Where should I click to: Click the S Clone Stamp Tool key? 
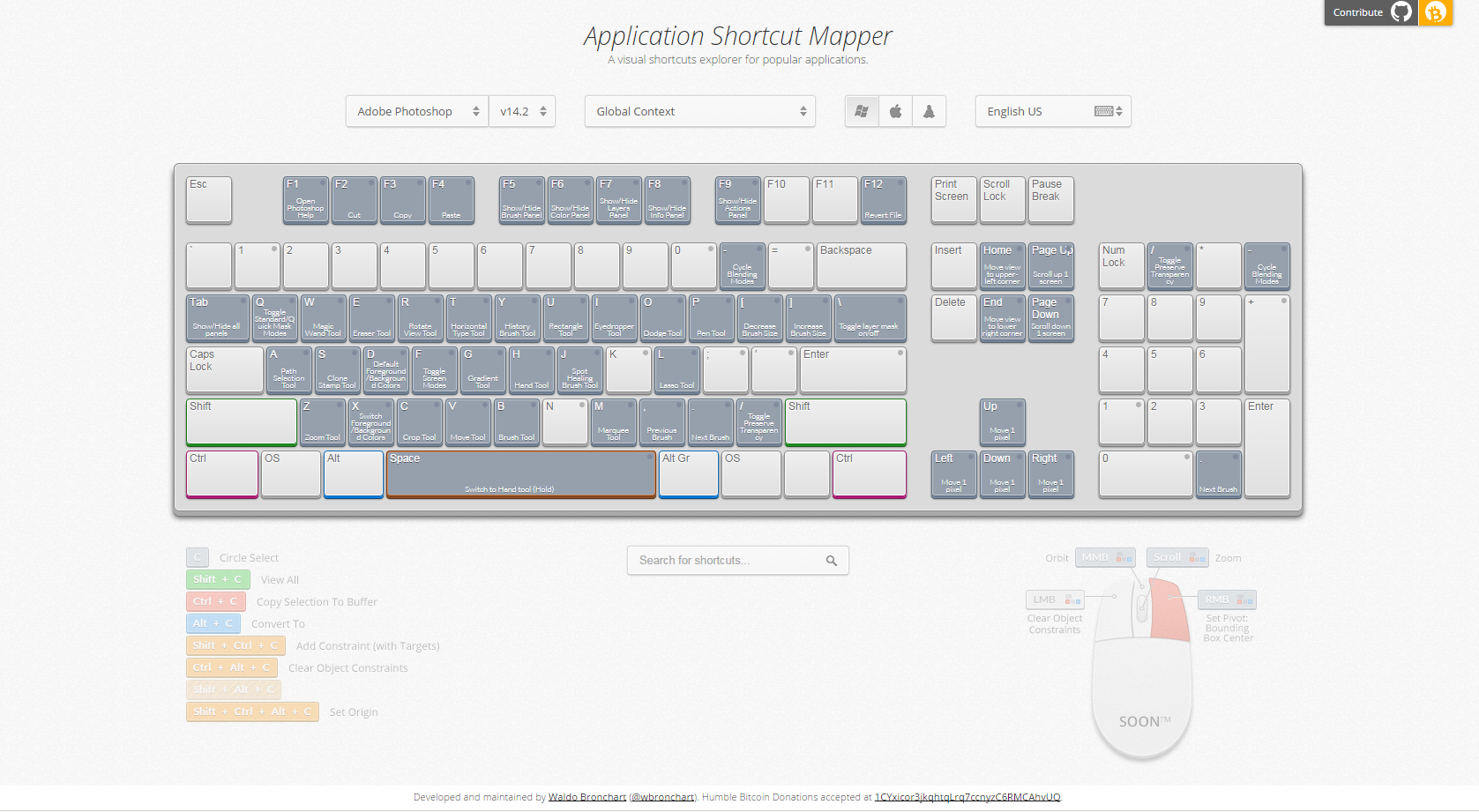click(x=338, y=370)
